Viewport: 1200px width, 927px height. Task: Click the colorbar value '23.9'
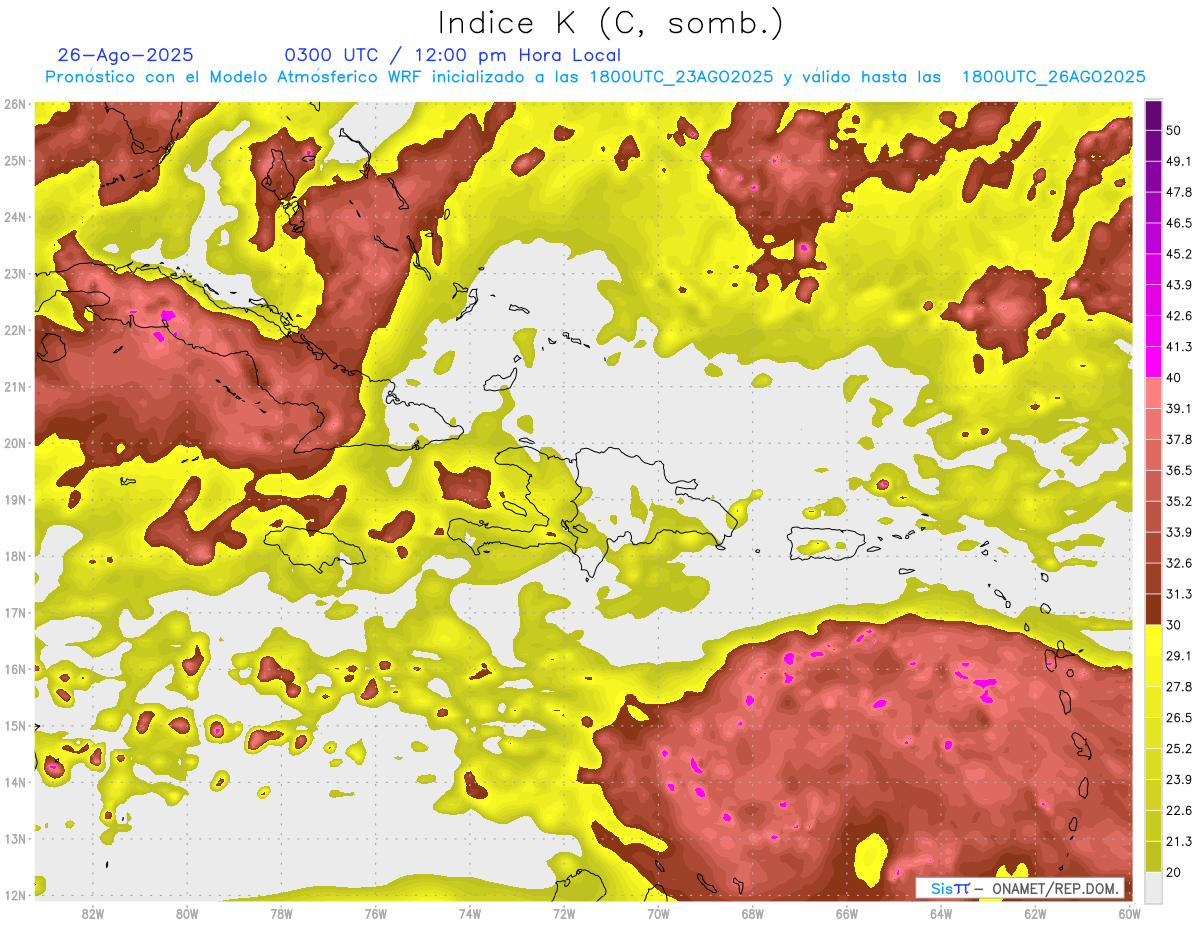tap(1178, 779)
